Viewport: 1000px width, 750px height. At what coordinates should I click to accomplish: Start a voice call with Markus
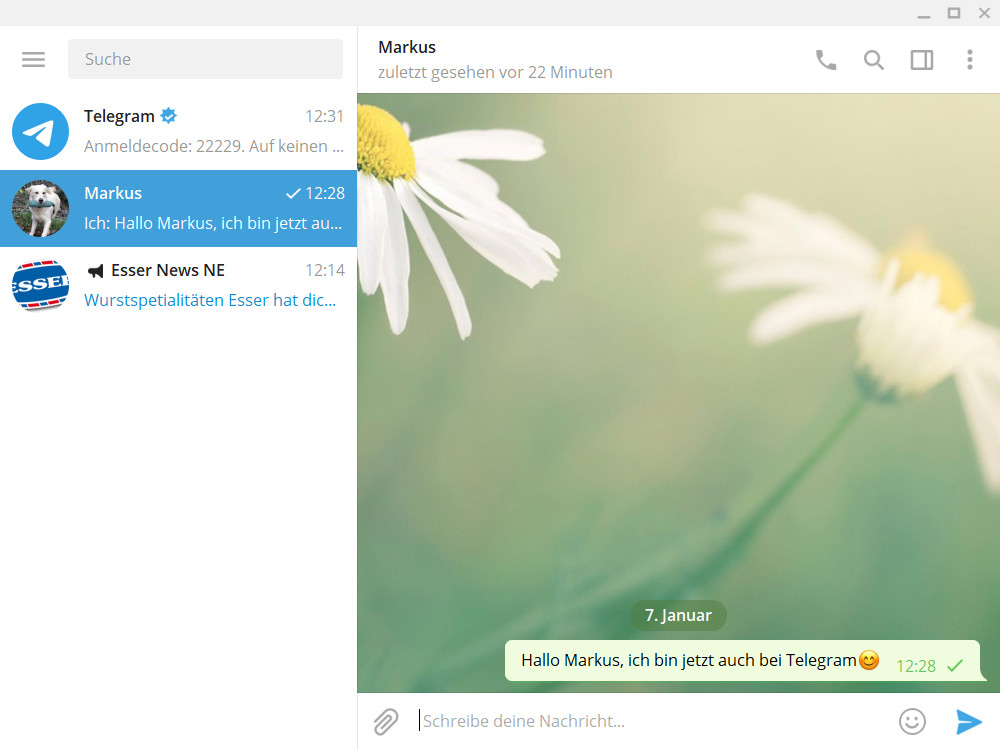pos(825,59)
